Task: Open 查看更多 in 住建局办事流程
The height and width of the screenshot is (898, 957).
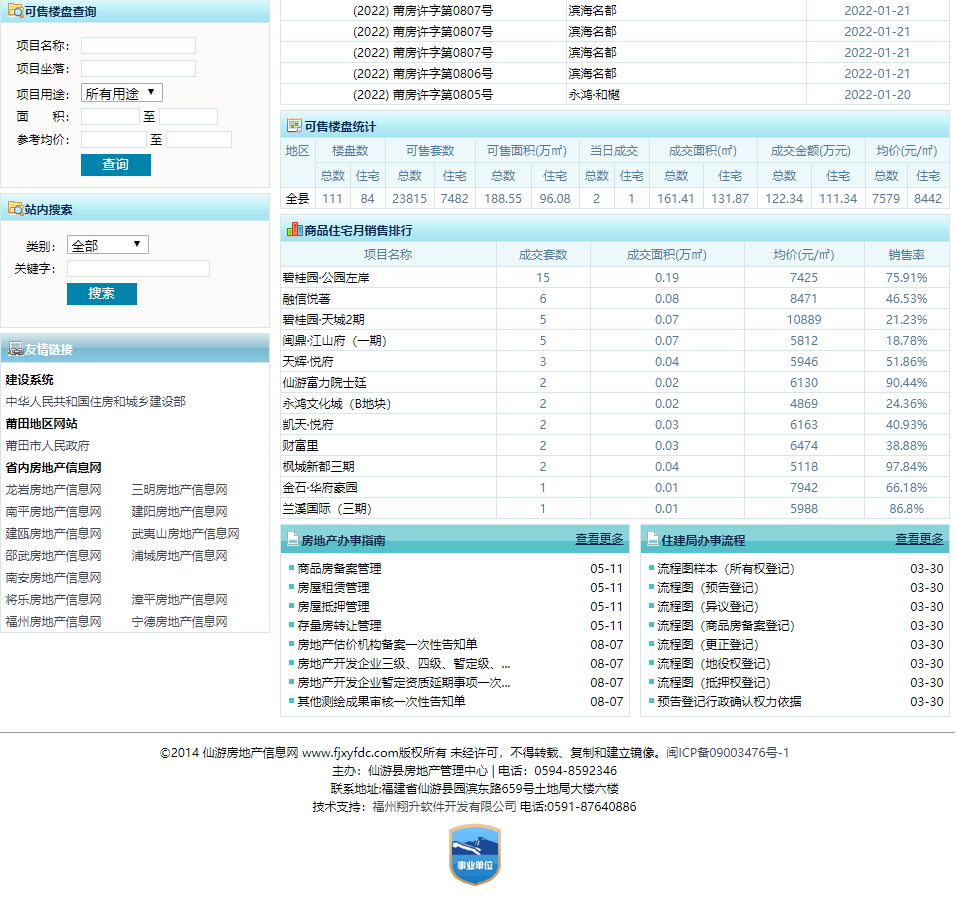Action: [918, 539]
